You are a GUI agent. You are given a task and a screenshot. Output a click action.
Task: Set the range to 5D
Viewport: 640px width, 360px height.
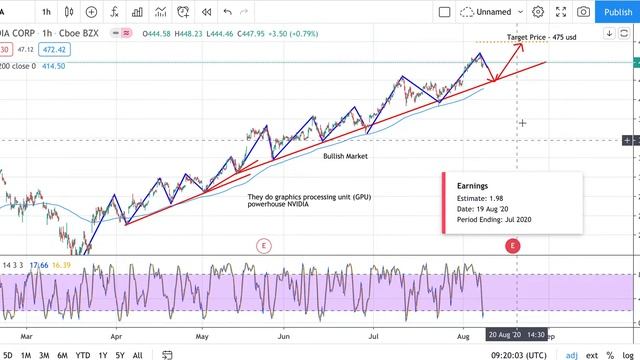tap(7, 356)
